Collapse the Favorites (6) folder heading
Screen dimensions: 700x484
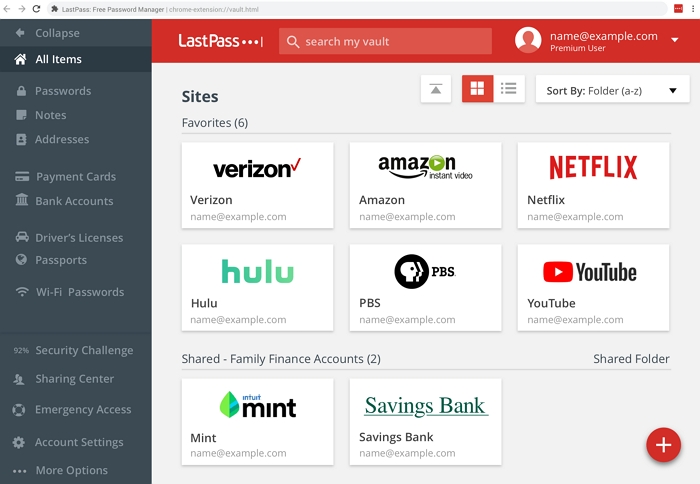215,123
